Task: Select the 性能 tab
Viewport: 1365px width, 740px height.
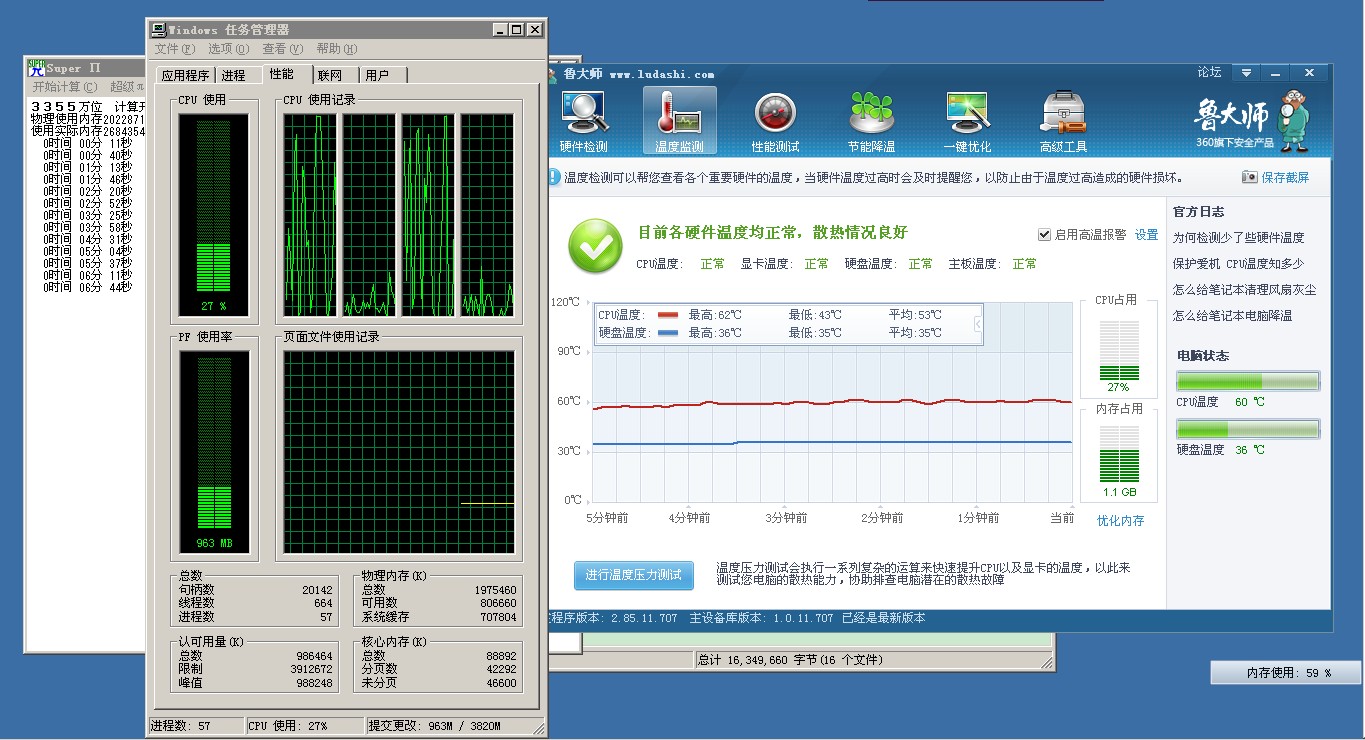Action: pos(282,74)
